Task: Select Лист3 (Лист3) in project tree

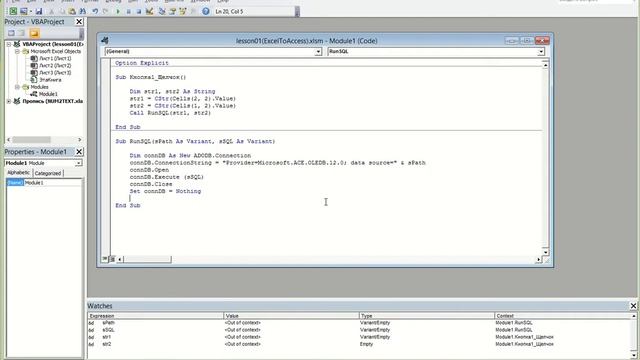Action: (x=55, y=73)
